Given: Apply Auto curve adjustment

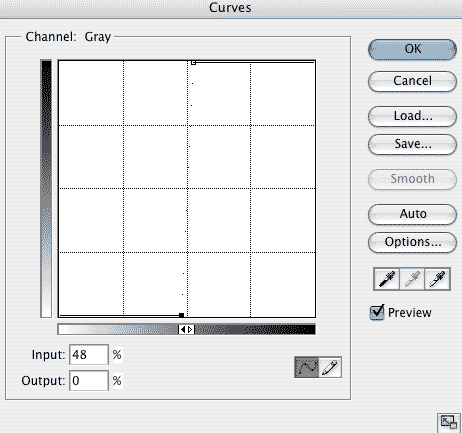Looking at the screenshot, I should 412,214.
